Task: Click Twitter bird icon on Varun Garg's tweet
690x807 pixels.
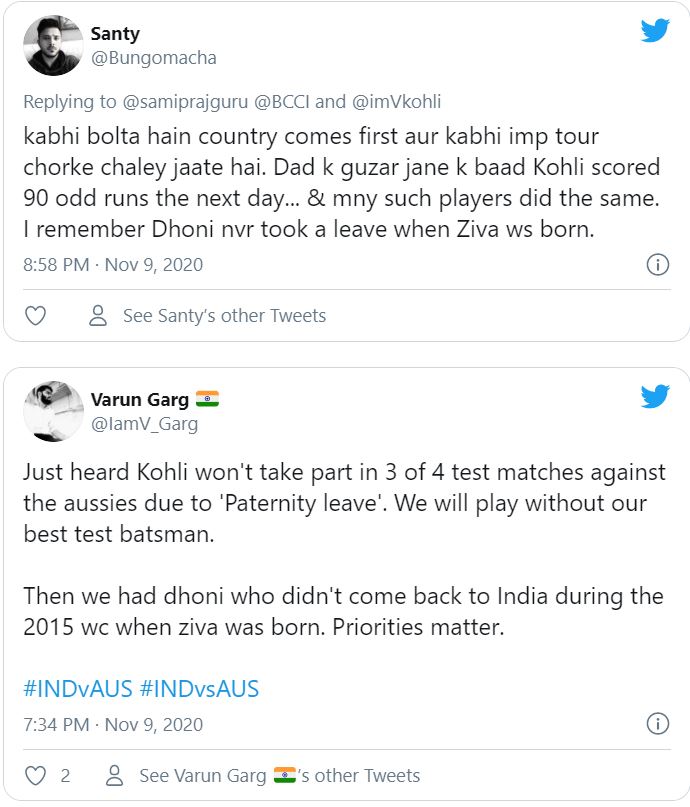Action: click(x=655, y=397)
